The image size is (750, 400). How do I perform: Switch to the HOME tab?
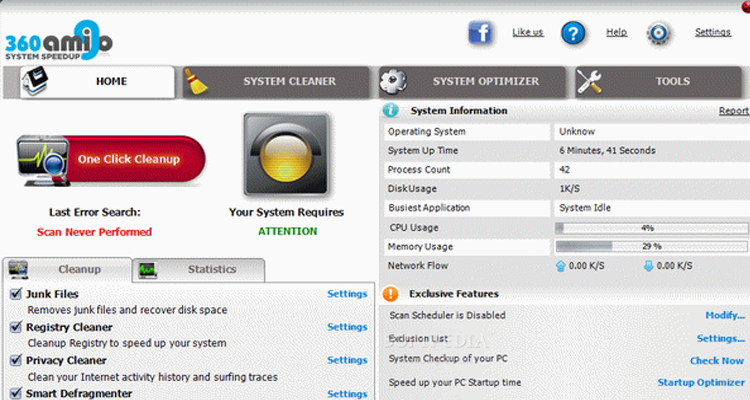click(x=98, y=82)
